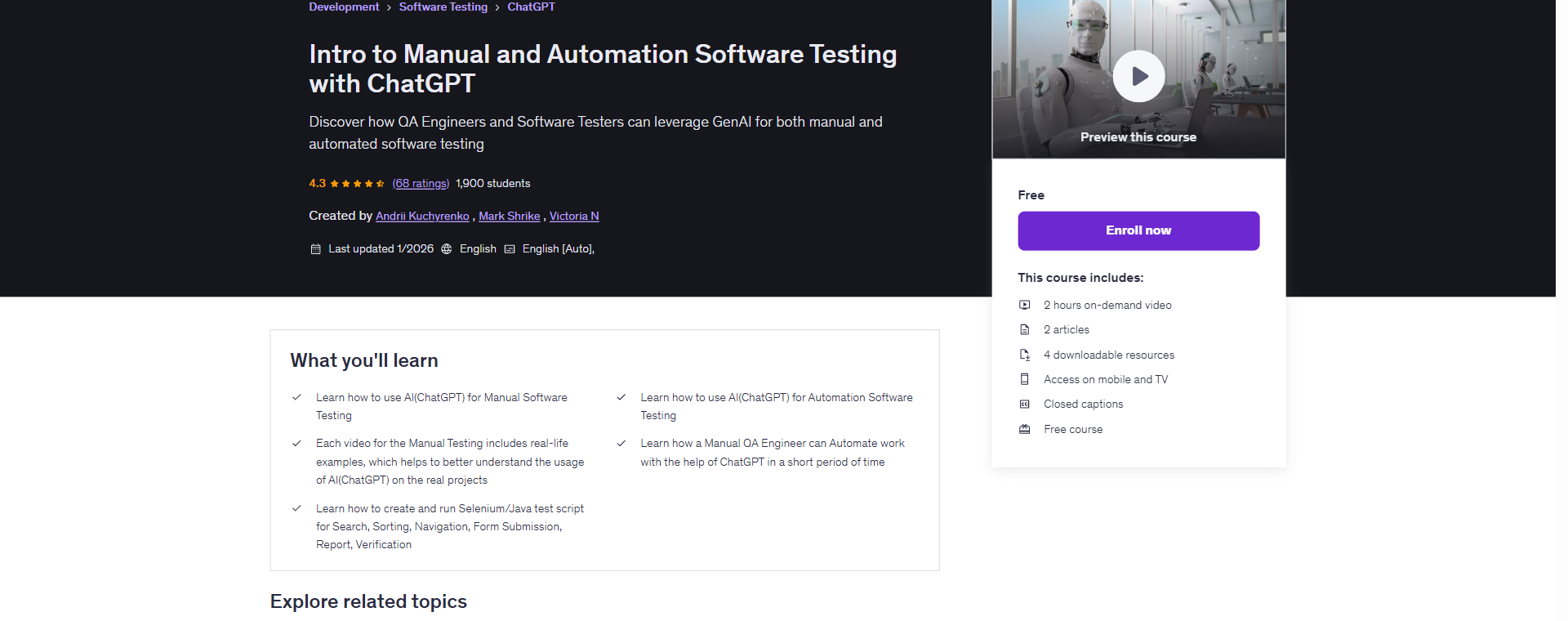This screenshot has height=621, width=1568.
Task: Open instructor Victoria N's profile
Action: 574,216
